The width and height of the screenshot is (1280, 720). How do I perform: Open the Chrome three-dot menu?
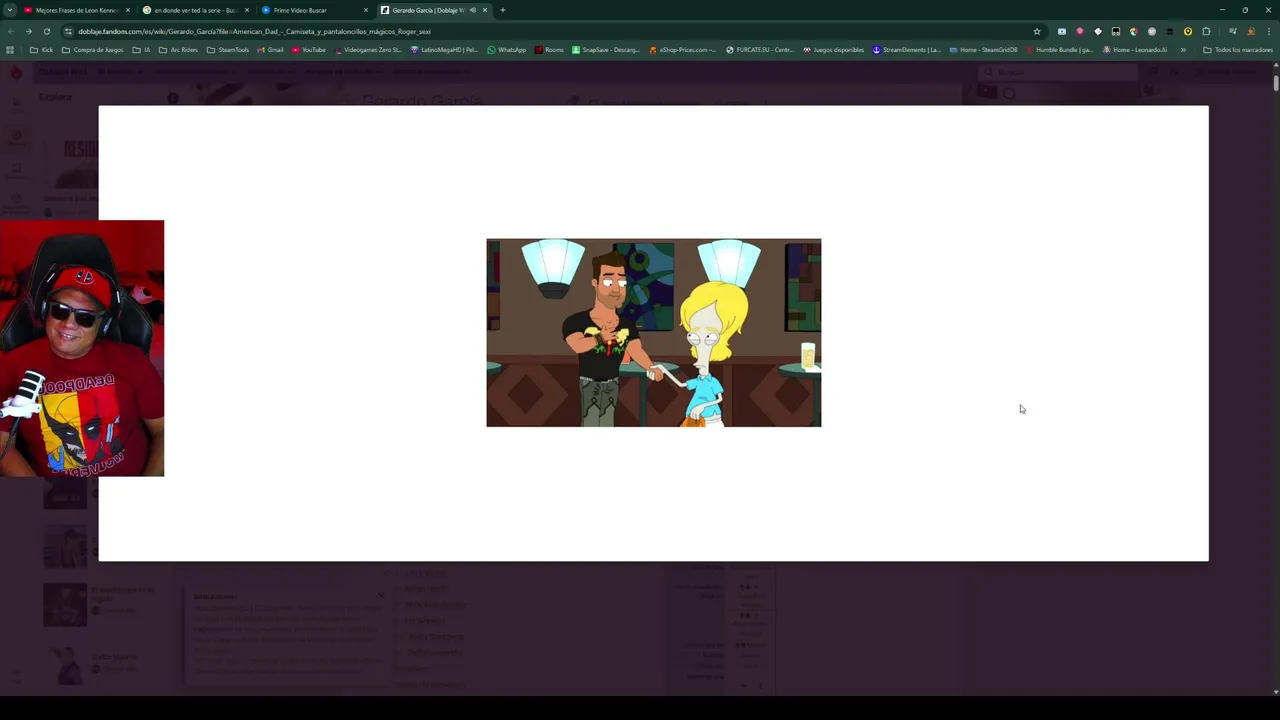tap(1268, 31)
